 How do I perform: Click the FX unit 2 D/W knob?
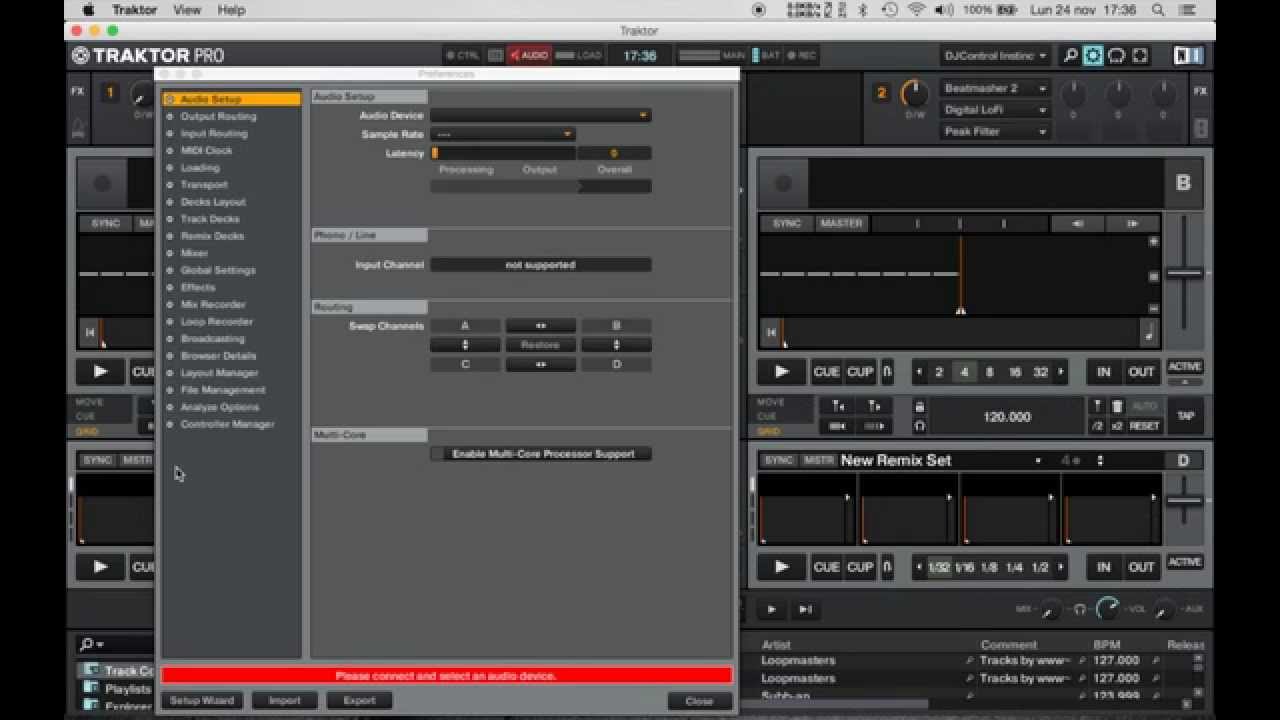(x=915, y=94)
